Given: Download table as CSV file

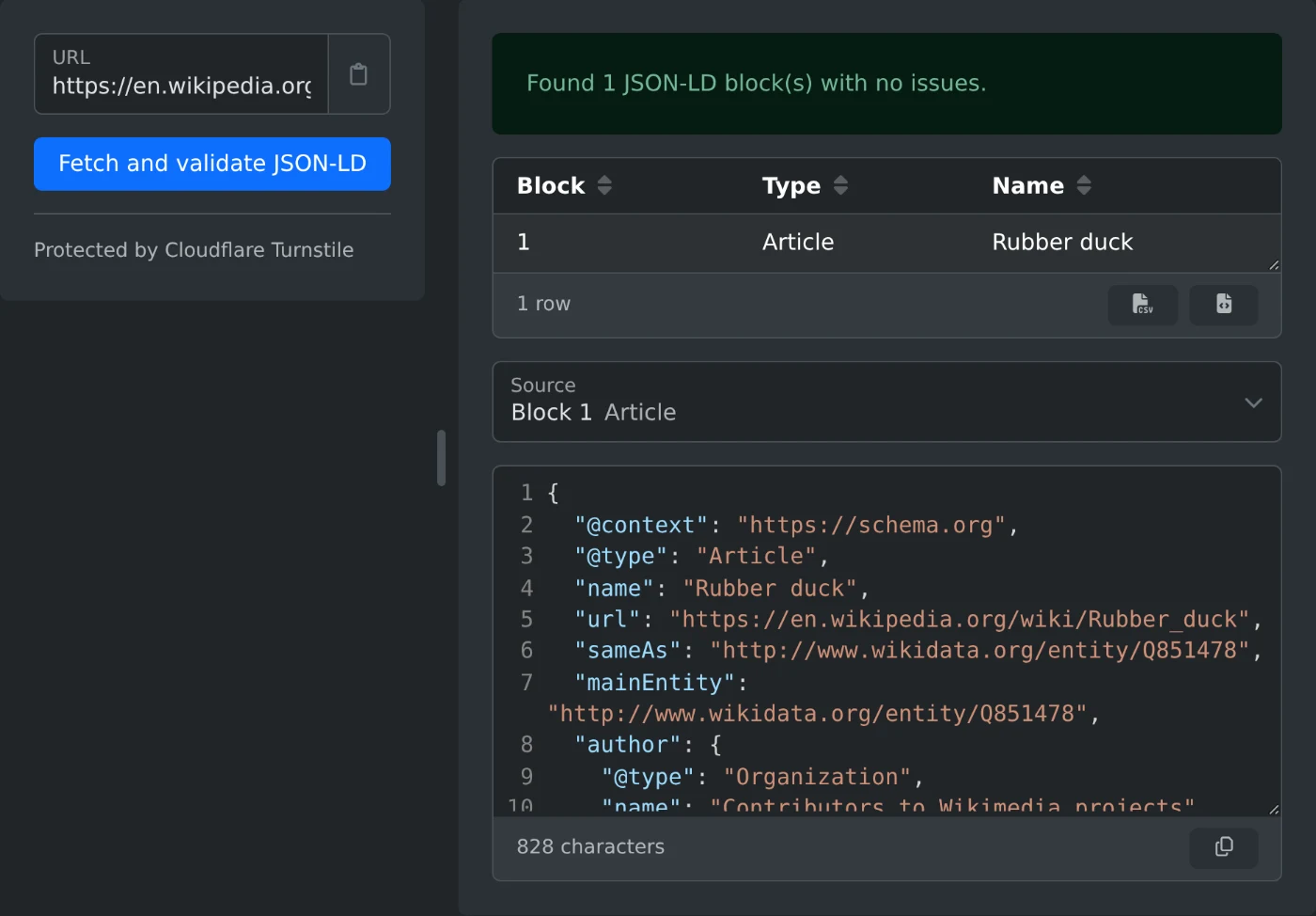Looking at the screenshot, I should tap(1142, 305).
